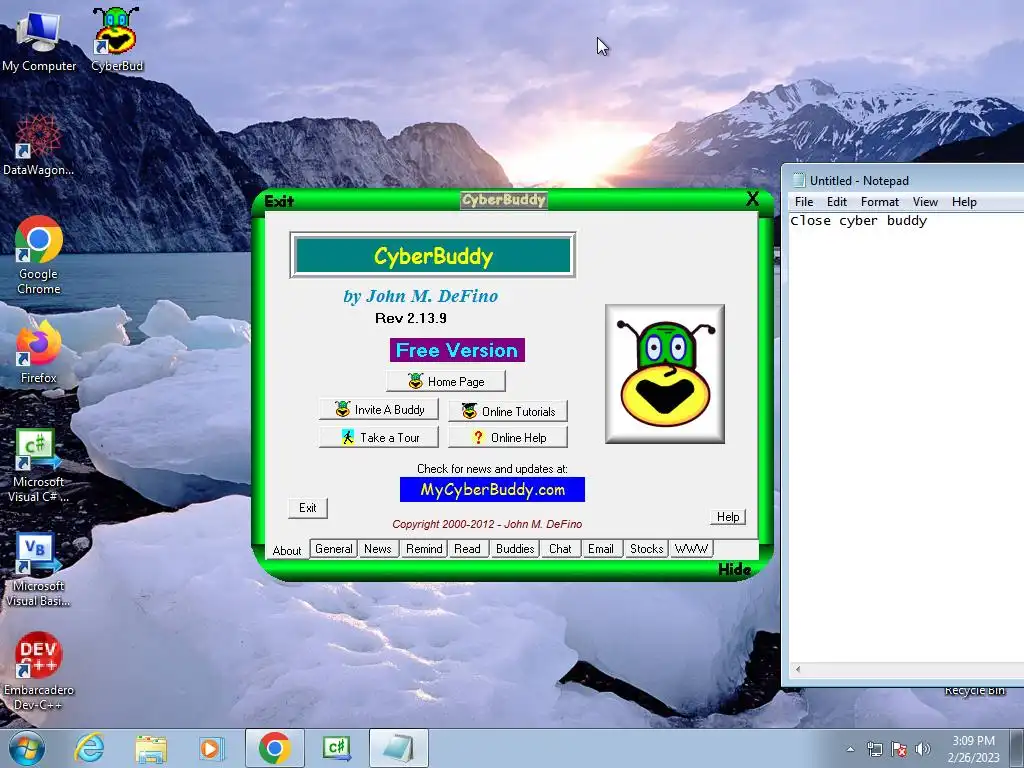Screen dimensions: 1024x768
Task: Click Notepad's horizontal scrollbar left arrow
Action: [x=797, y=669]
